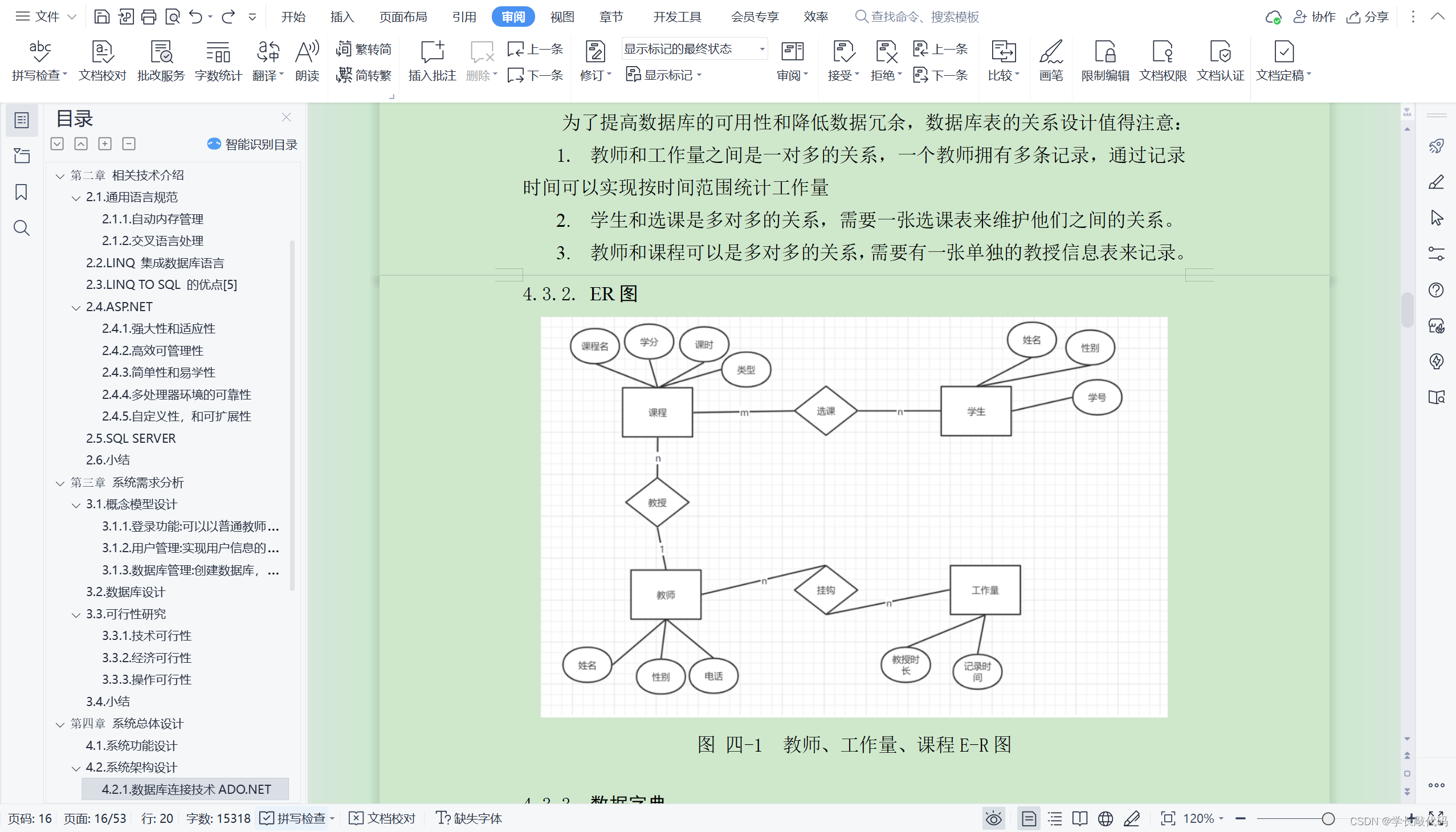Click Document Proofread (文档校对) ribbon icon
Image resolution: width=1456 pixels, height=832 pixels.
click(102, 60)
